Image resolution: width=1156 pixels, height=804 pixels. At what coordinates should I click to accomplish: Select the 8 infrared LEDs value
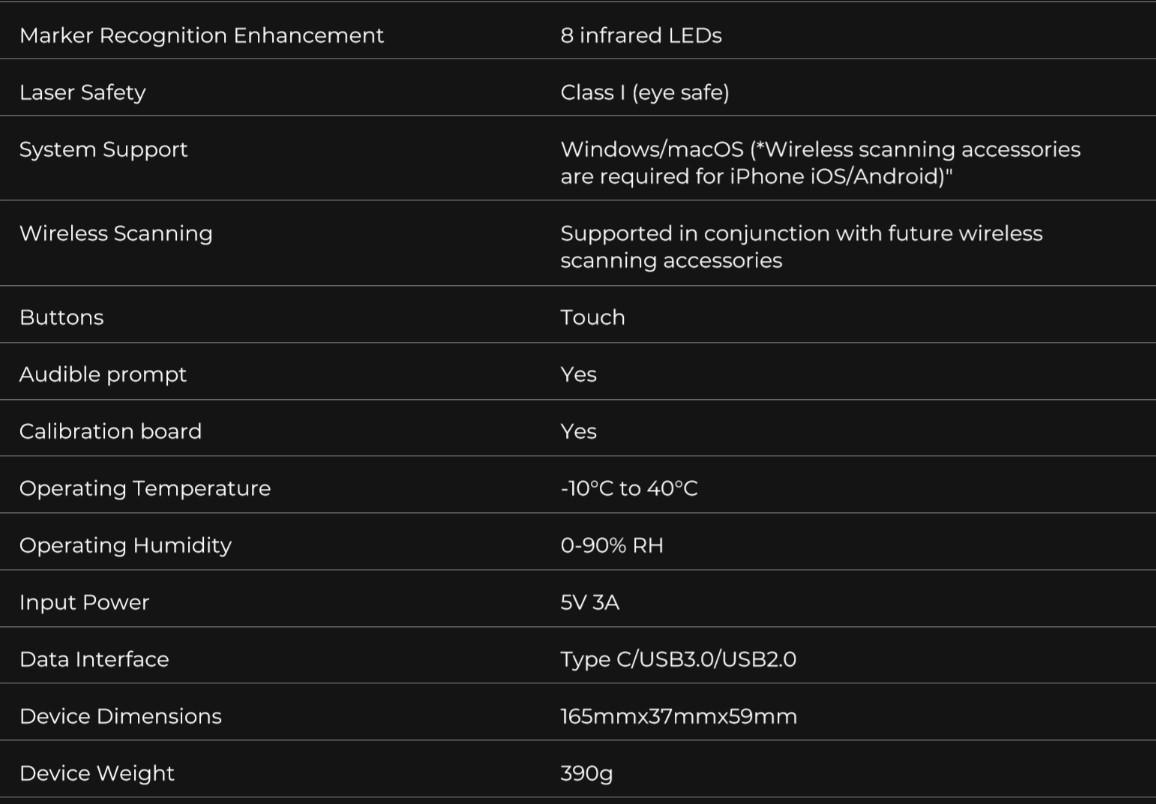(x=641, y=36)
